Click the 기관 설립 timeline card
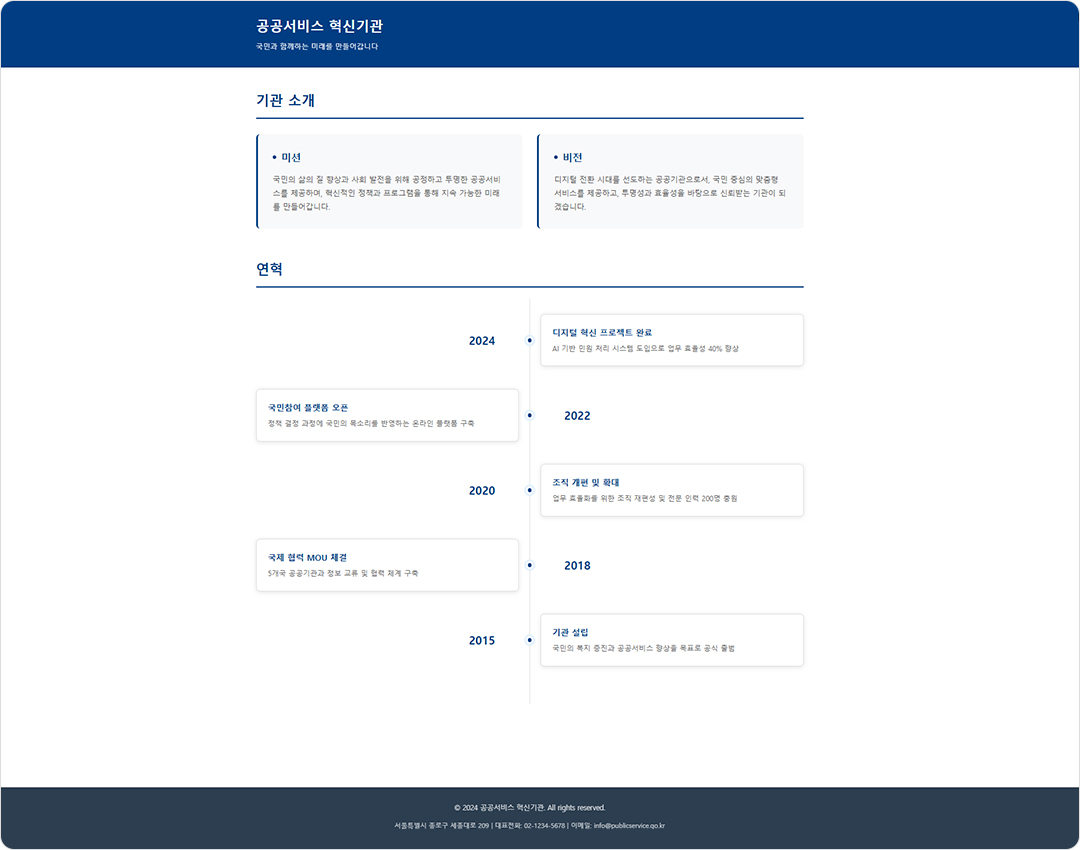 [671, 640]
